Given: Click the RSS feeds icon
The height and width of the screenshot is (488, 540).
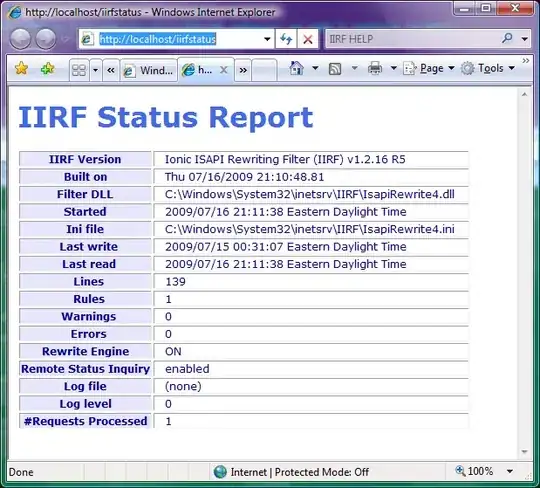Looking at the screenshot, I should coord(335,69).
